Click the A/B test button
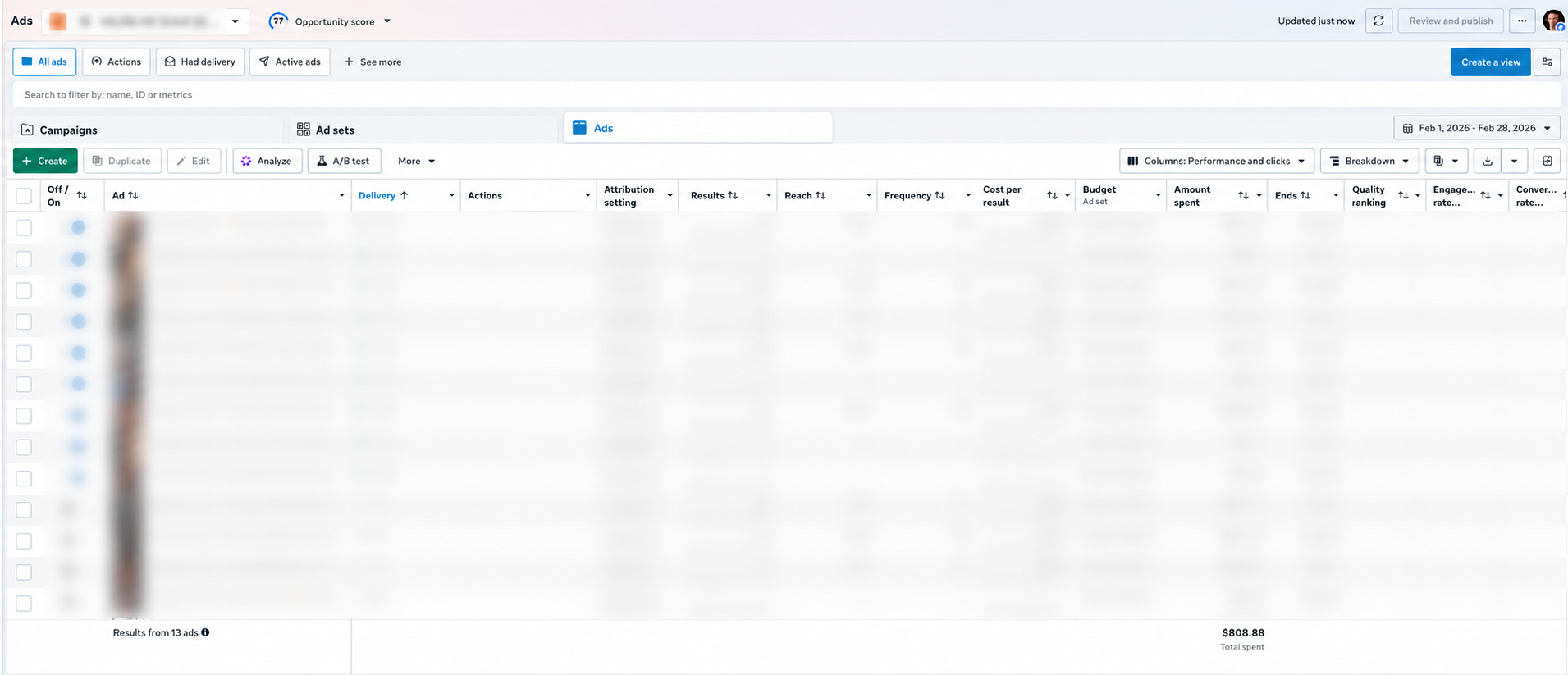The width and height of the screenshot is (1568, 675). (x=344, y=162)
